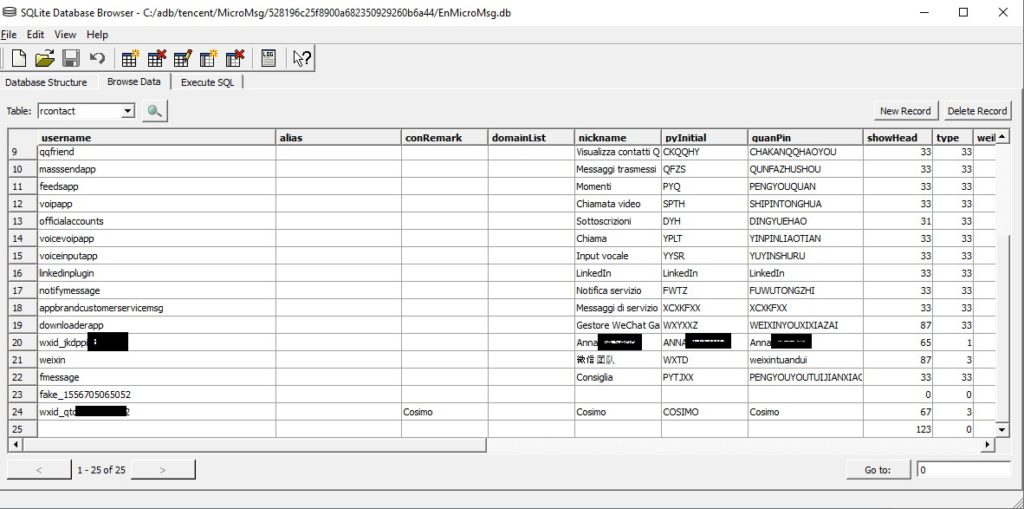Screen dimensions: 1024x509
Task: Click the Create Table toolbar icon
Action: pos(131,59)
